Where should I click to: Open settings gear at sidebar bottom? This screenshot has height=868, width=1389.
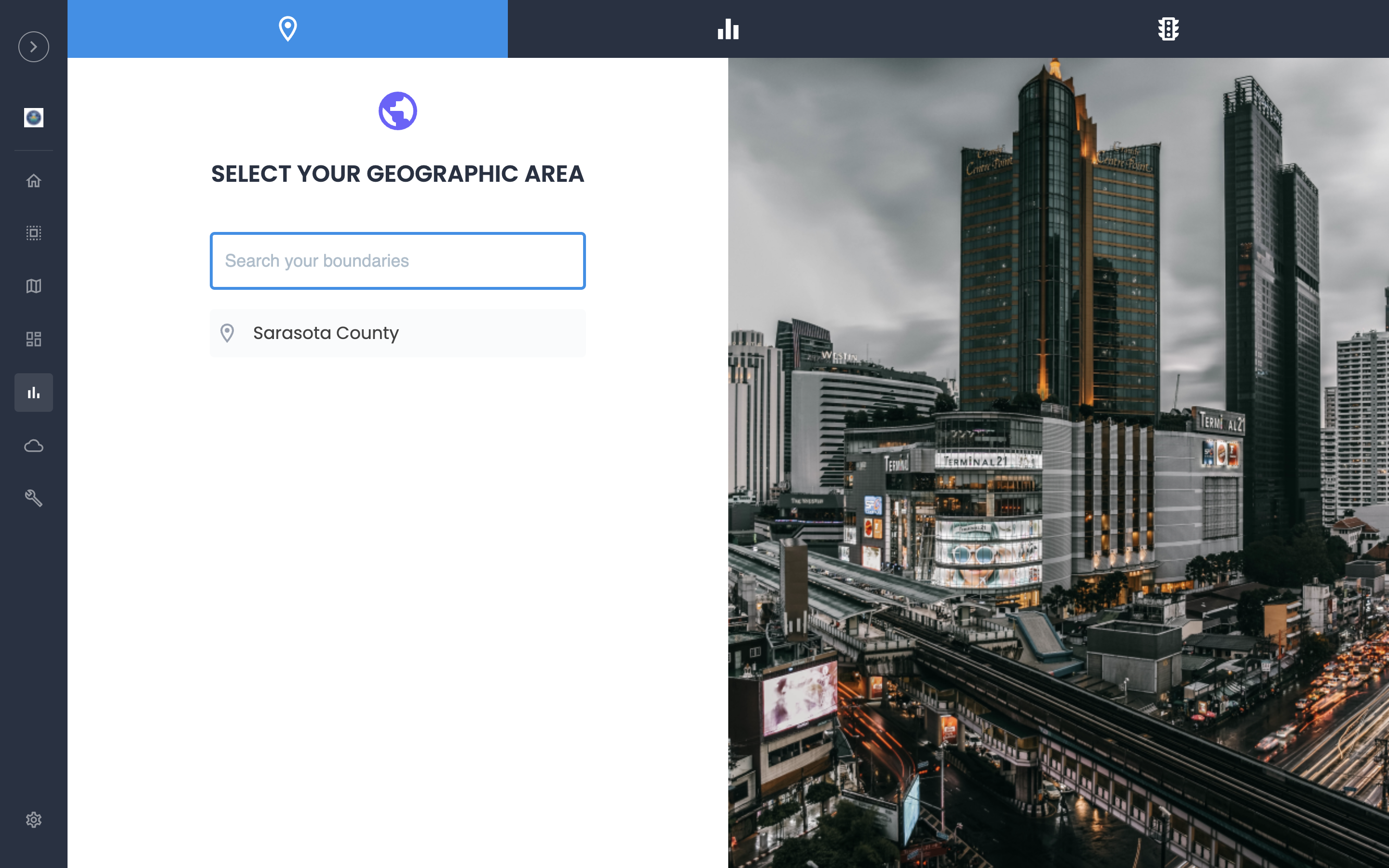pyautogui.click(x=33, y=820)
